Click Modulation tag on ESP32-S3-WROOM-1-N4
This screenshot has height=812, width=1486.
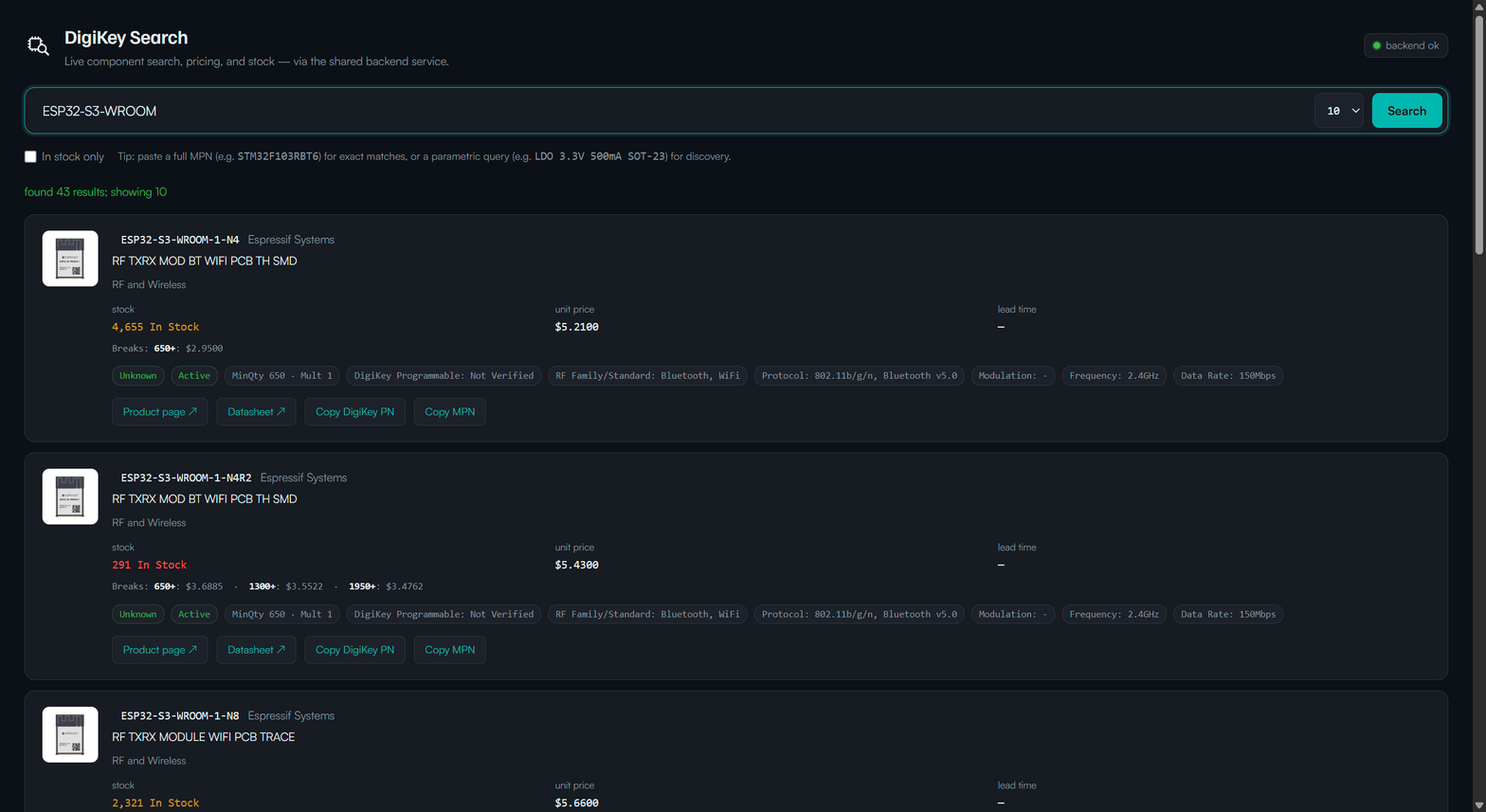coord(1013,376)
